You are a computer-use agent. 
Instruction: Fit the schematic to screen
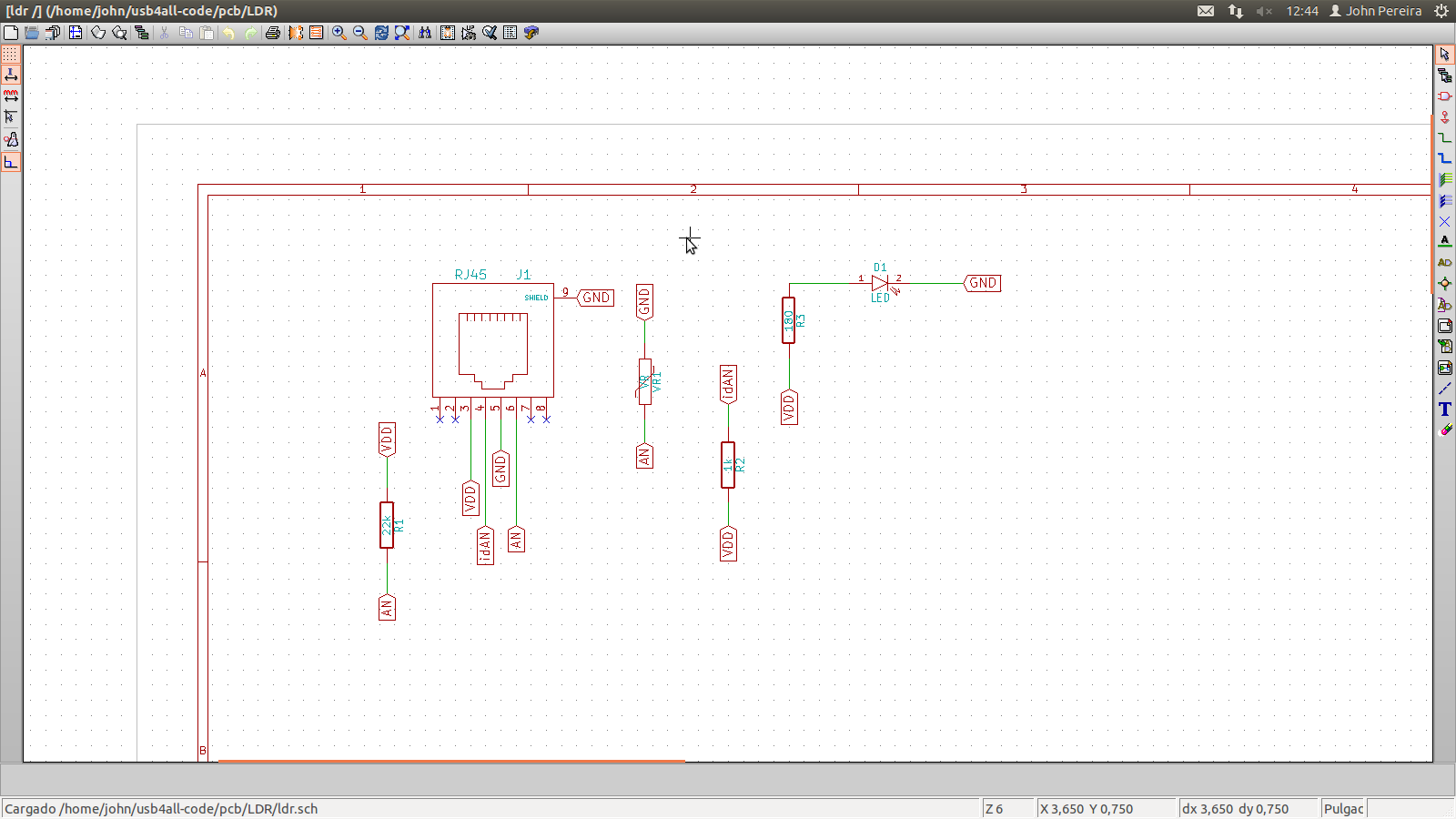pos(402,33)
